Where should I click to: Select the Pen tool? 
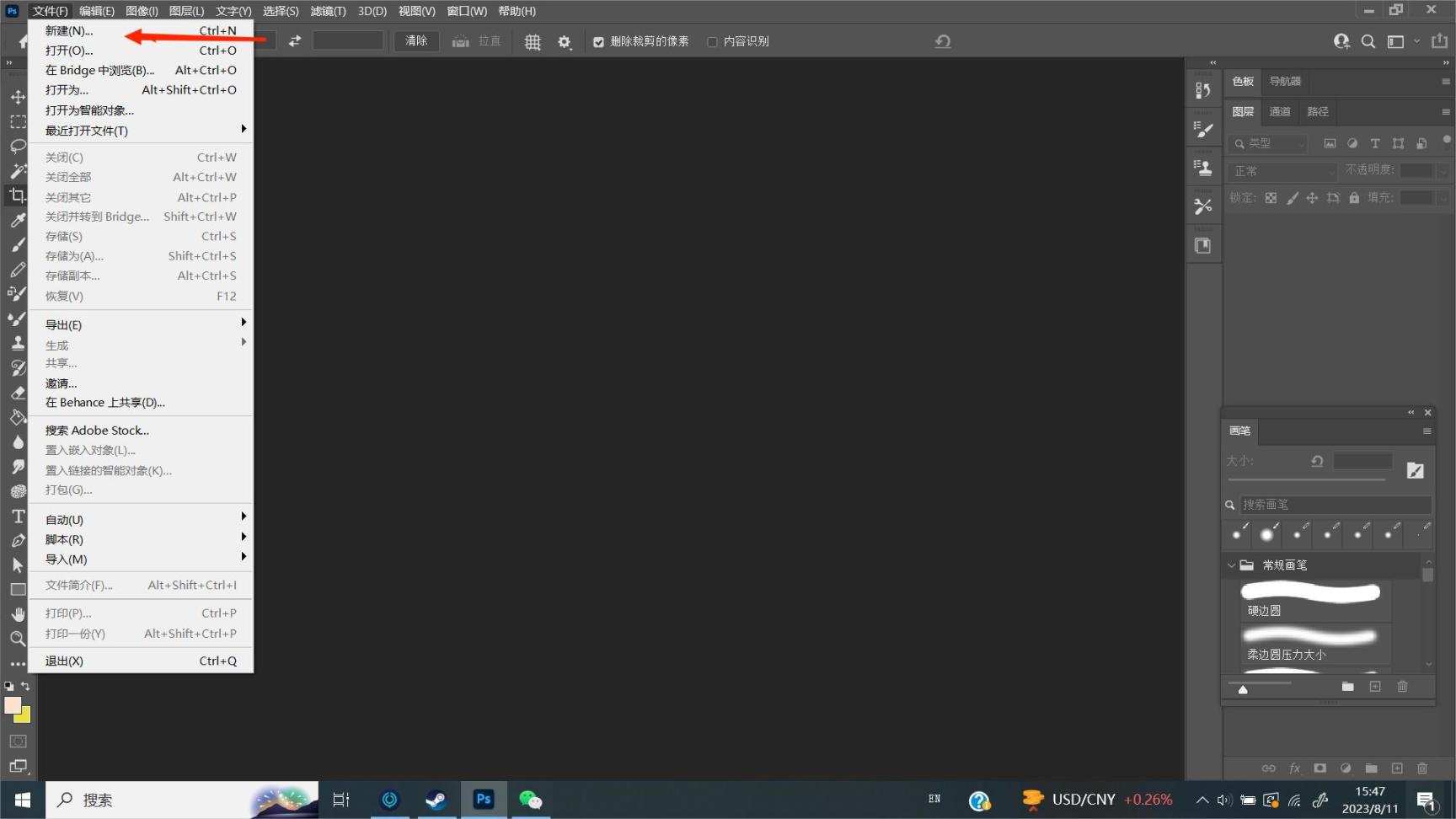point(18,540)
